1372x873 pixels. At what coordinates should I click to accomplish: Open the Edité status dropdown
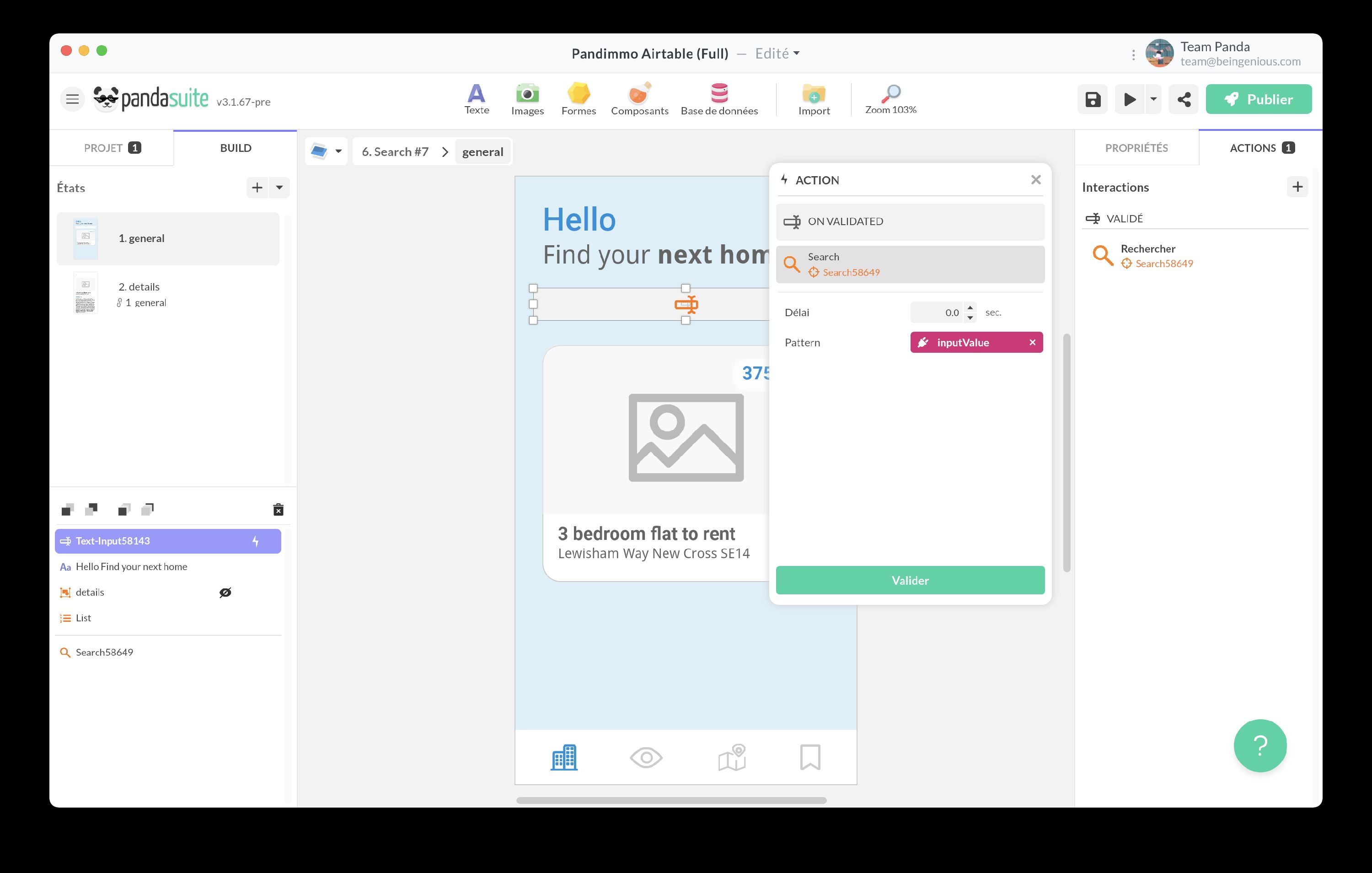coord(777,53)
